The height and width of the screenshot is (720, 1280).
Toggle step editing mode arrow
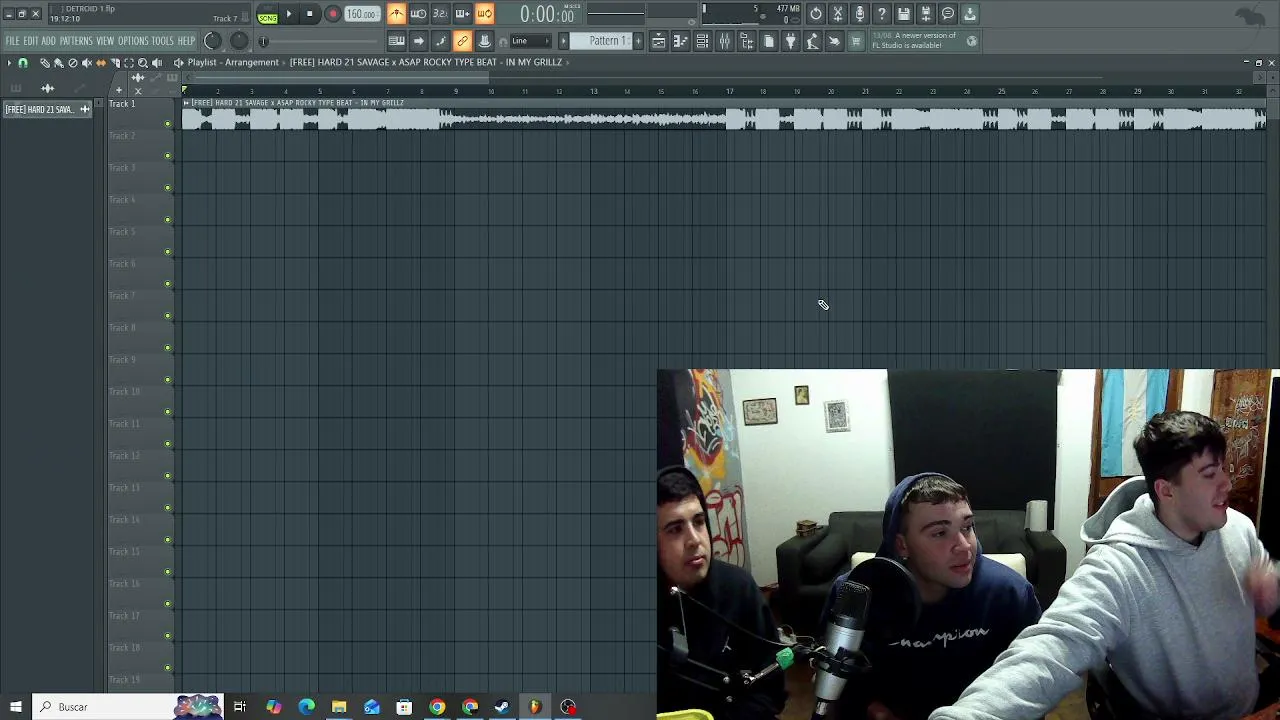pos(419,41)
